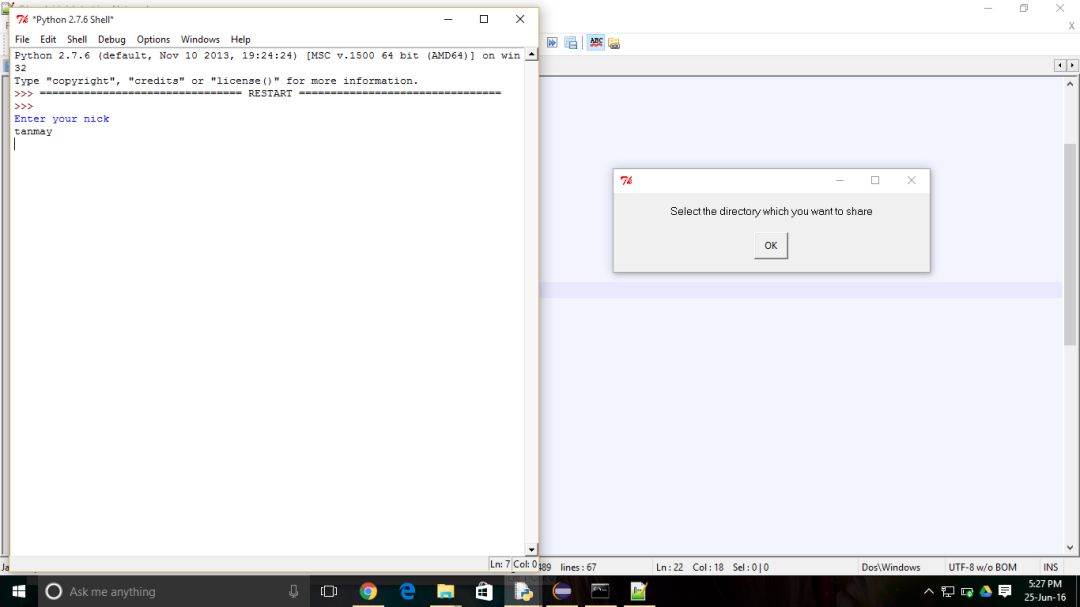Click the folder icon after ABC in Notepad++
The image size is (1080, 607).
(x=614, y=43)
